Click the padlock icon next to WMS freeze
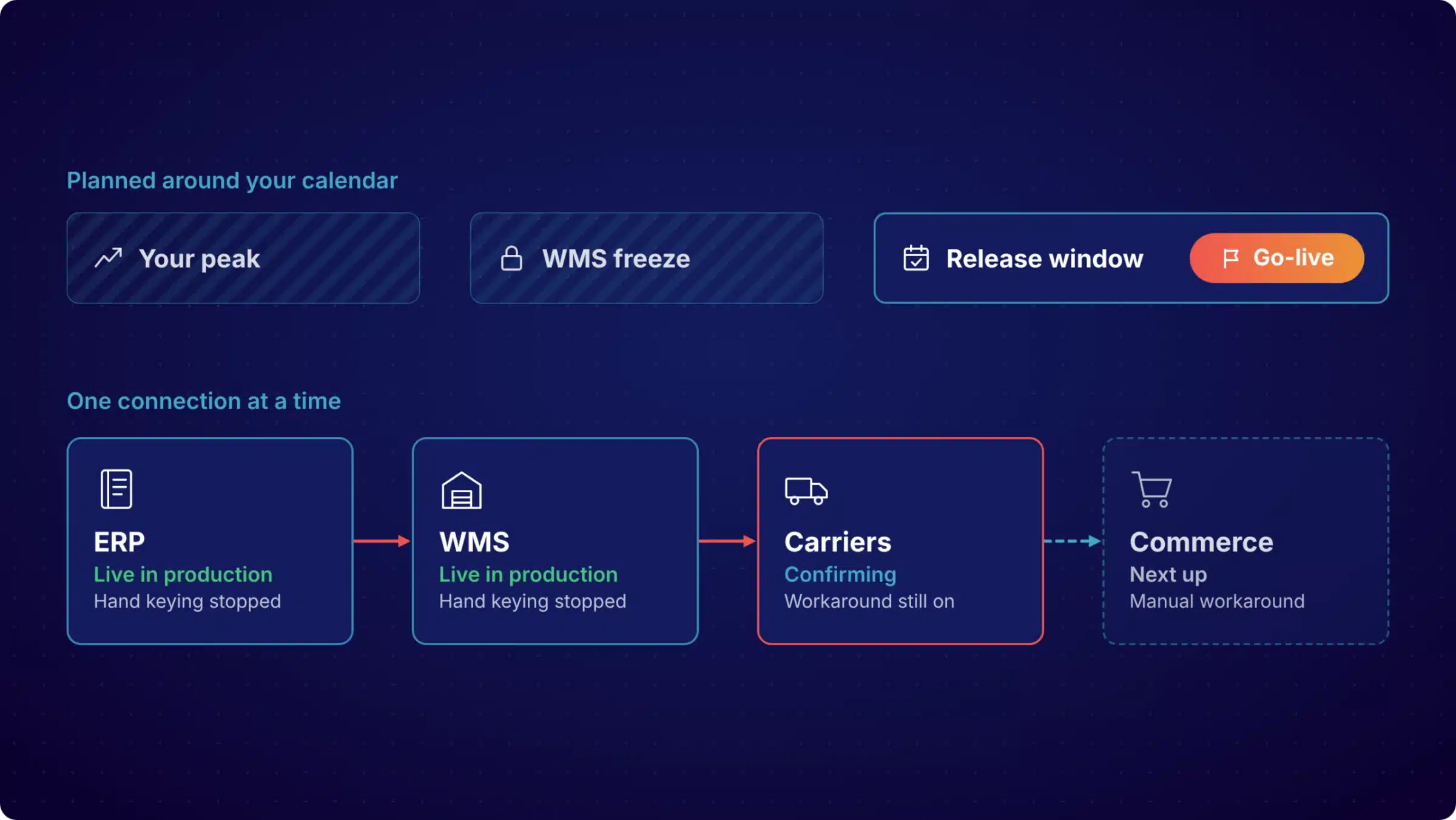1456x820 pixels. 511,258
